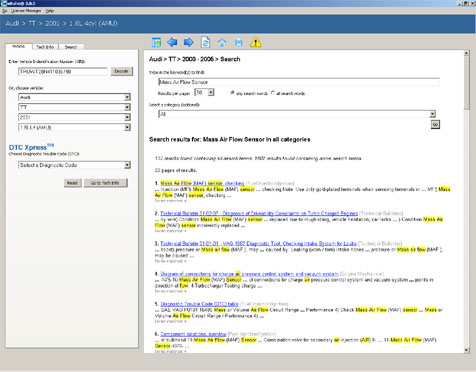Click the application icon in title bar
The image size is (476, 372).
pyautogui.click(x=3, y=3)
